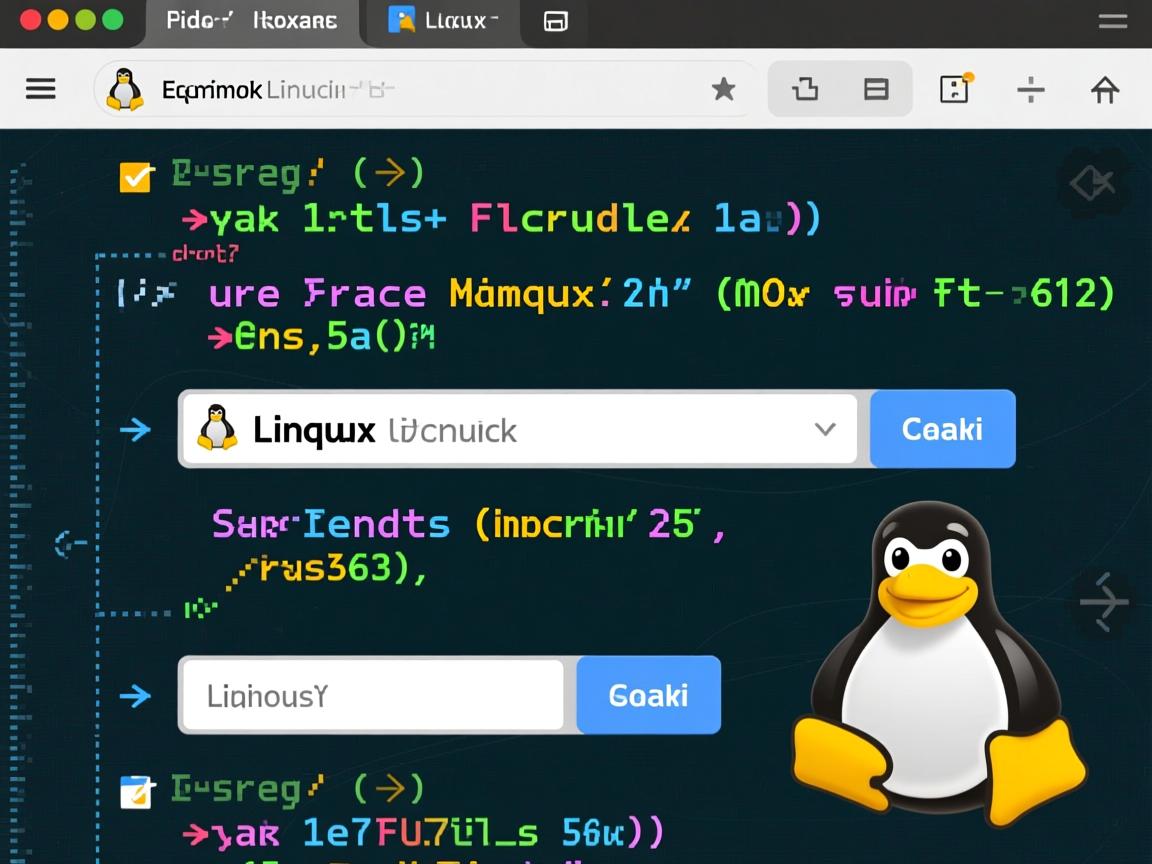Click the Goaki button

648,695
